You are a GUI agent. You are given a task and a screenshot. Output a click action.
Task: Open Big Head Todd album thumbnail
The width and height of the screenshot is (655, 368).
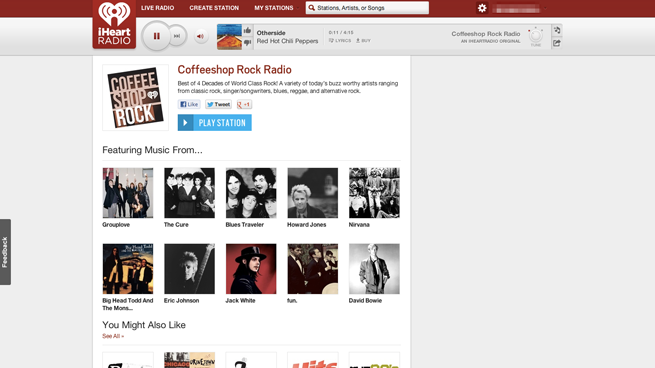[128, 269]
